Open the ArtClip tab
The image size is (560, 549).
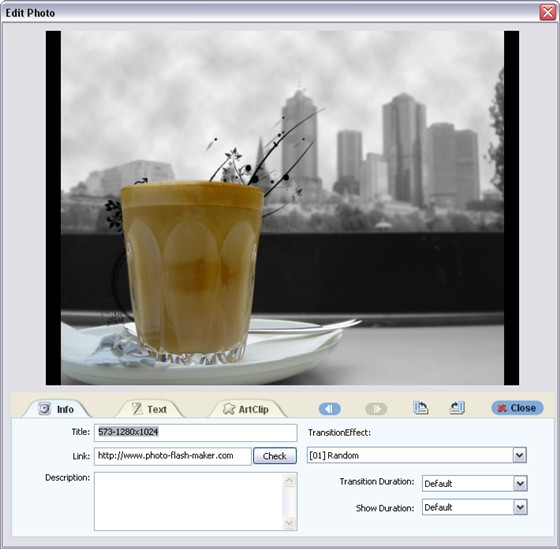246,409
